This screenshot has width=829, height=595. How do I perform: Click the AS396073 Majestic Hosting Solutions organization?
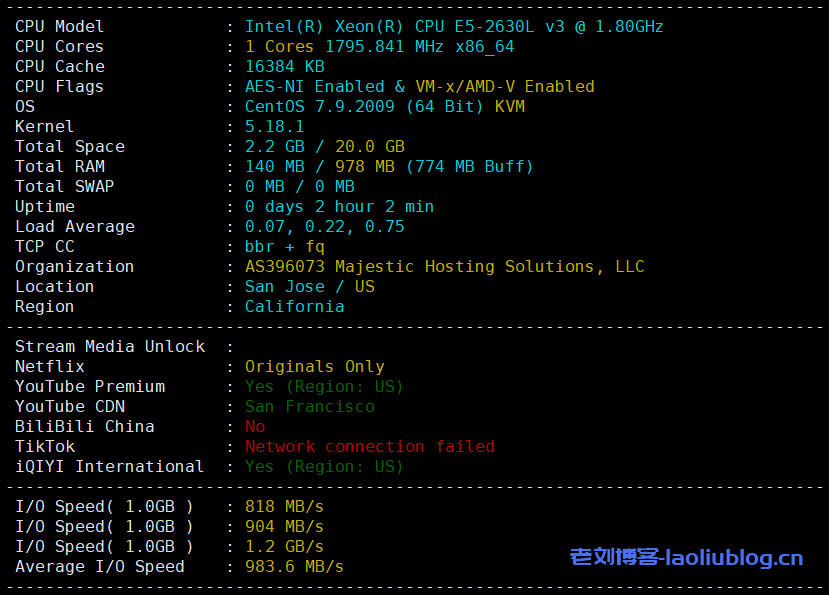pyautogui.click(x=444, y=267)
